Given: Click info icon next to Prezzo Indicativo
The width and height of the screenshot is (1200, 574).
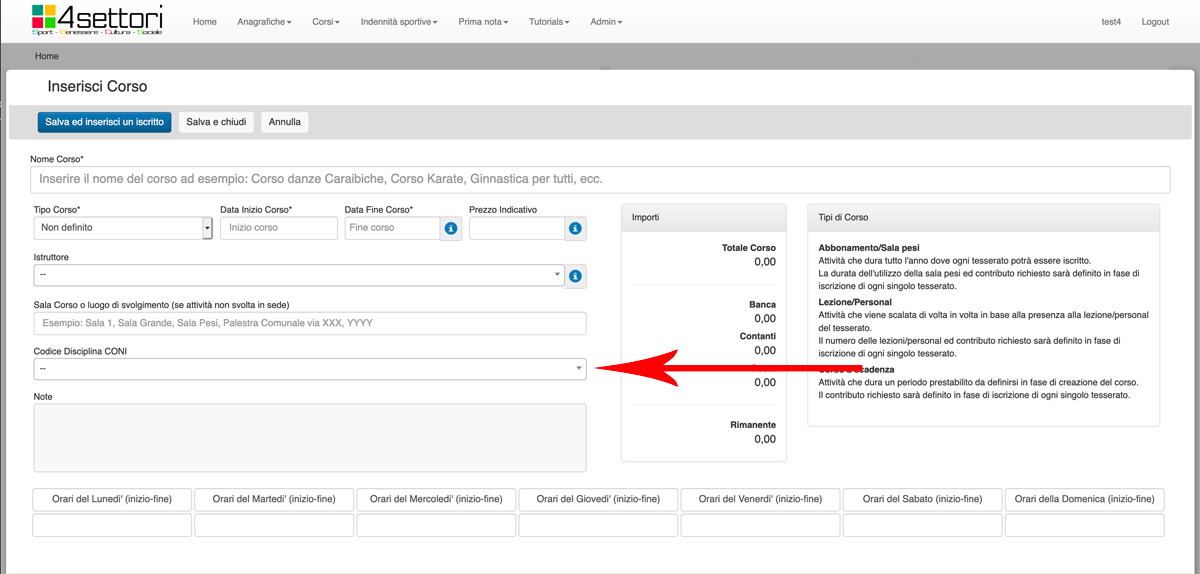Looking at the screenshot, I should (575, 229).
